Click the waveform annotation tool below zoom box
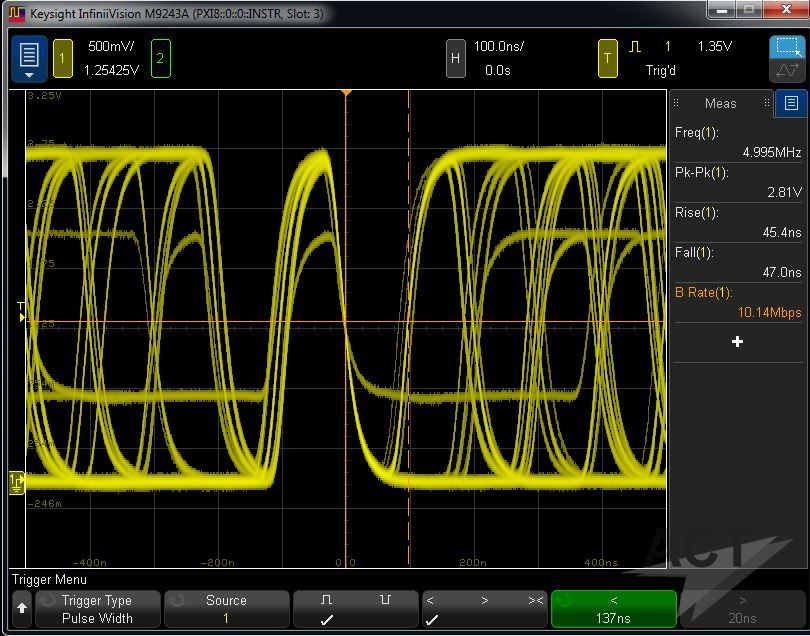Screen dimensions: 810x636 pyautogui.click(x=787, y=72)
